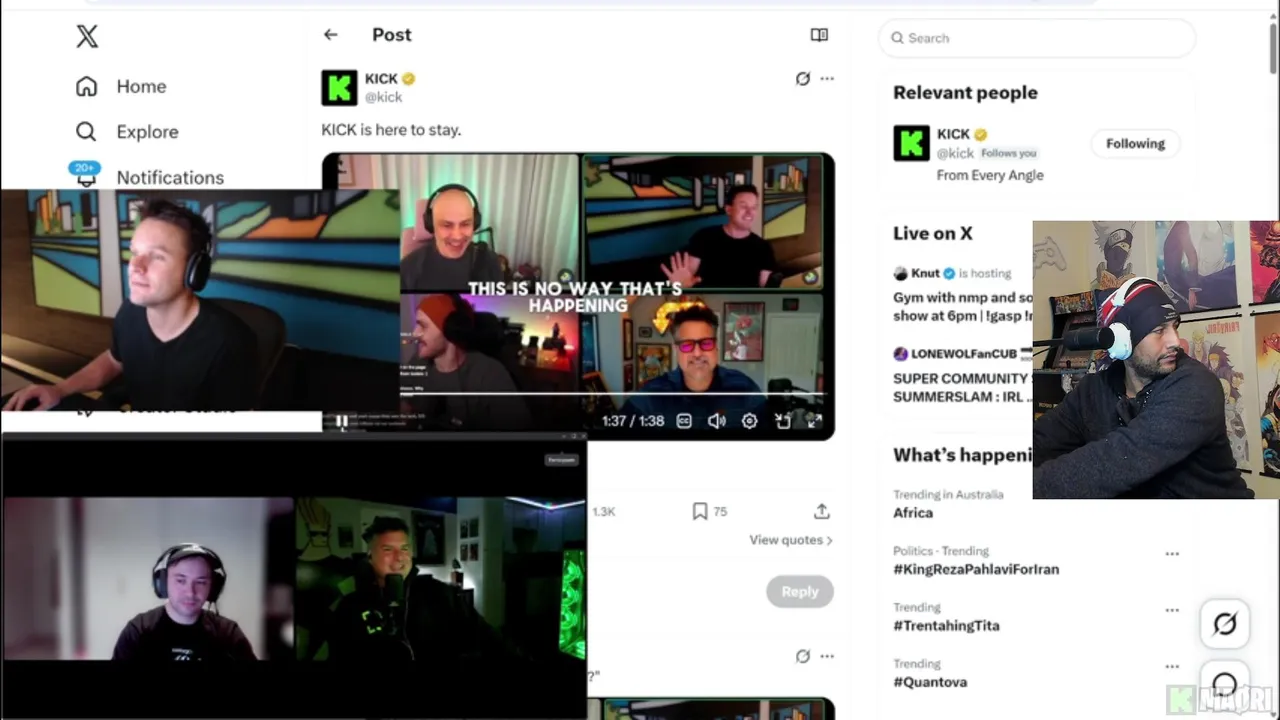Open the video settings gear
Screen dimensions: 1280x720
(x=749, y=421)
